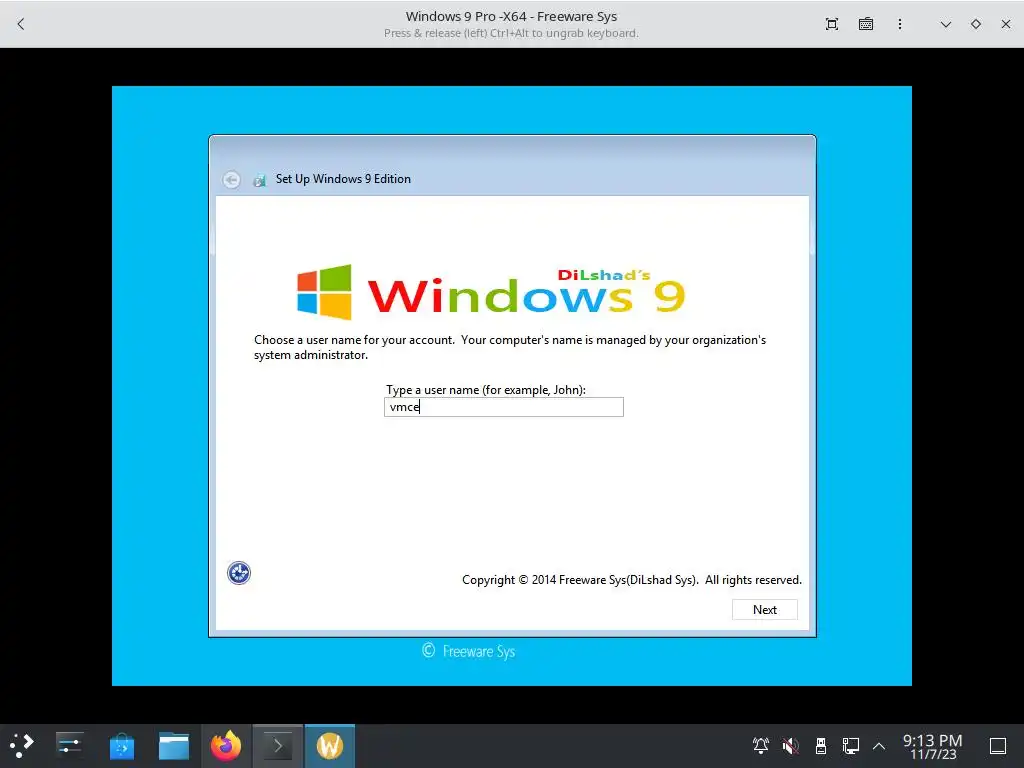
Task: Open the network connections tray icon
Action: click(850, 745)
